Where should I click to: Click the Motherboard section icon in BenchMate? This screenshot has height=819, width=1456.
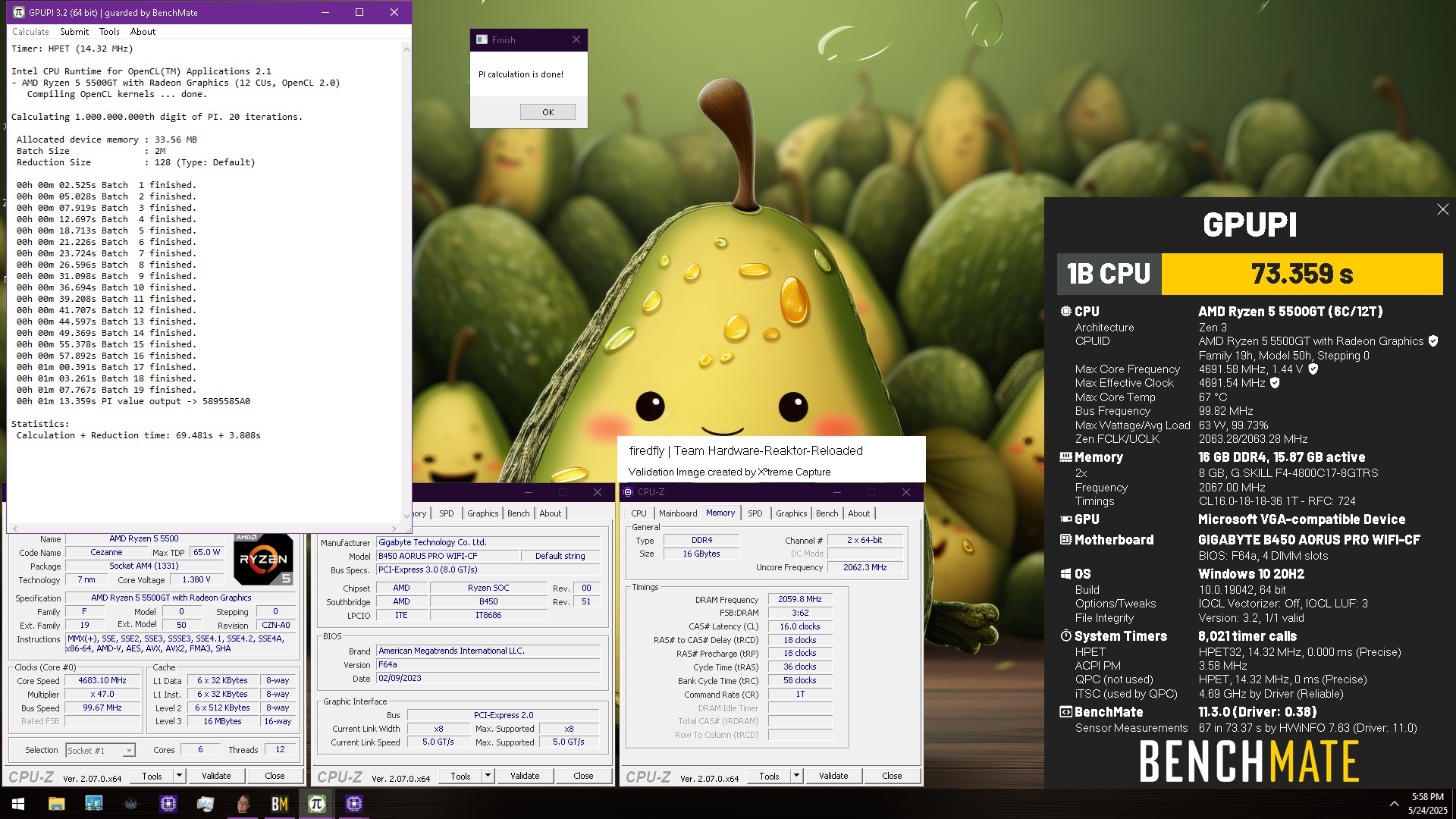point(1065,540)
